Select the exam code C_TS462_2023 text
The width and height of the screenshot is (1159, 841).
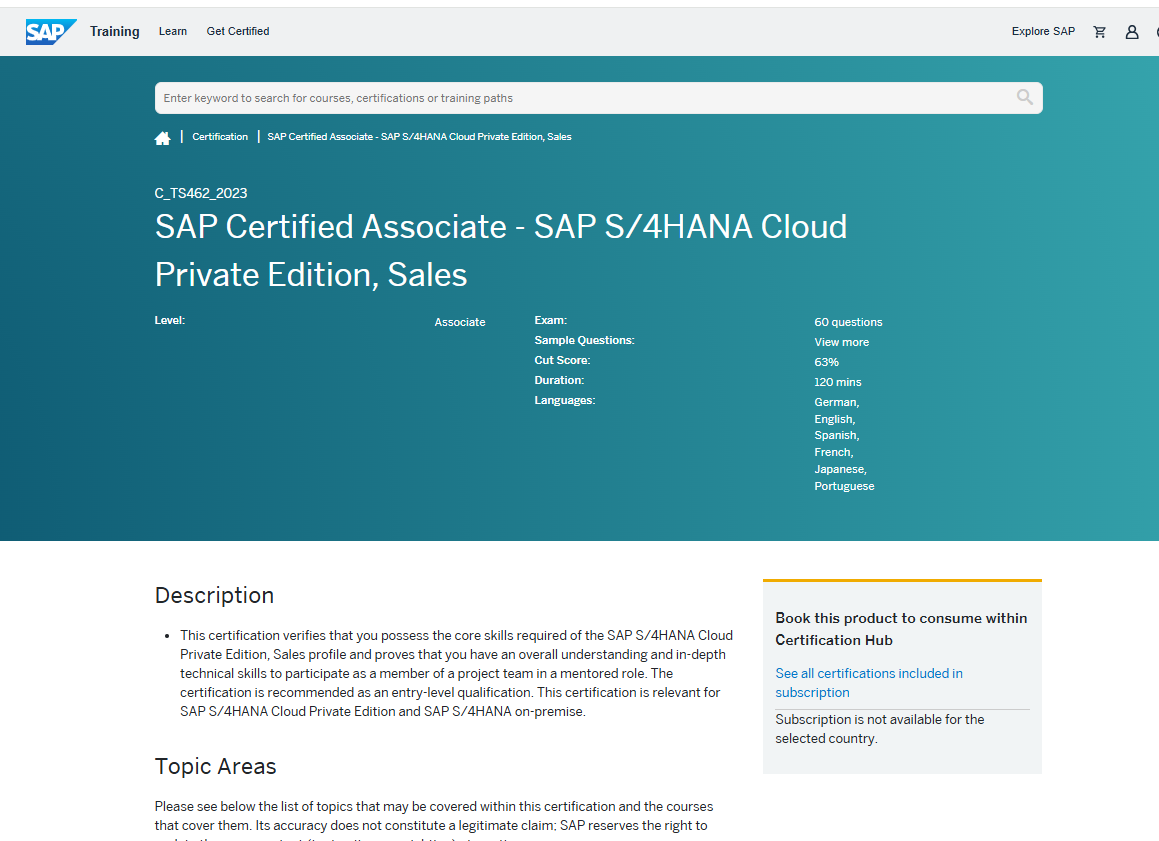click(201, 193)
